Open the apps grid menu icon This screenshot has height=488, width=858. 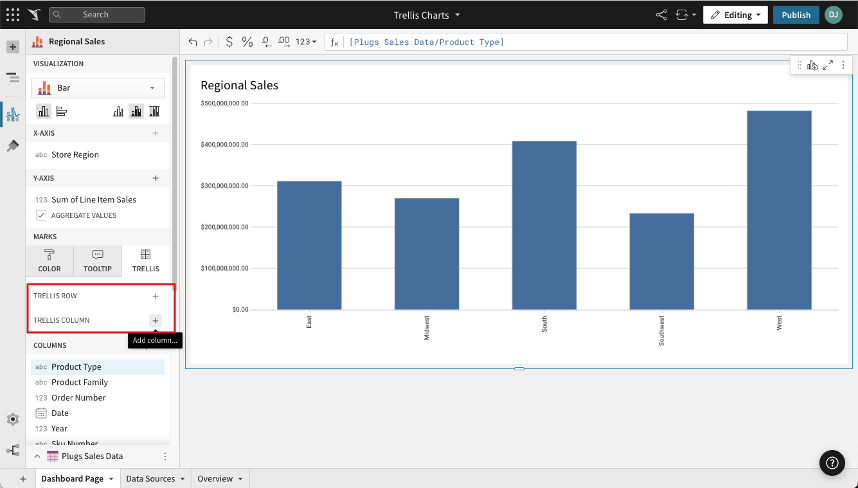tap(12, 15)
